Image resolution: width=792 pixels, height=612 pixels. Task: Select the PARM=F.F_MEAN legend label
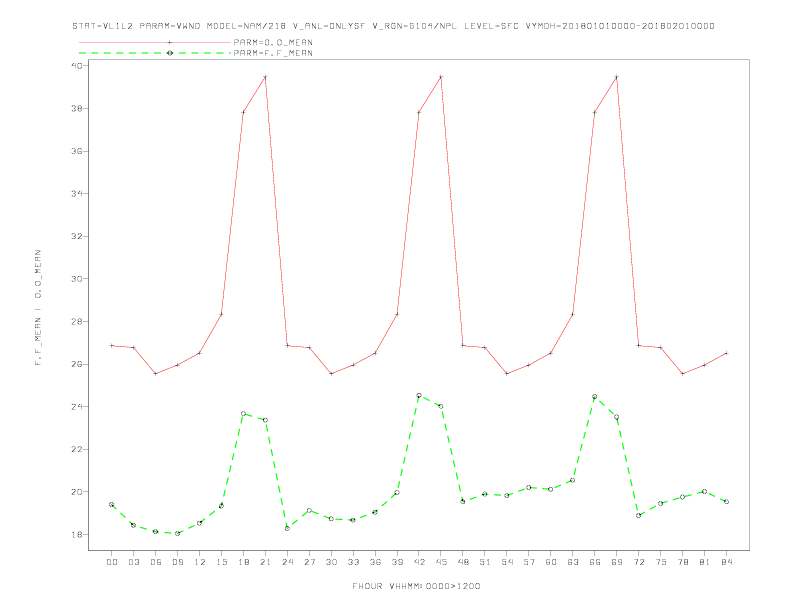(x=273, y=53)
